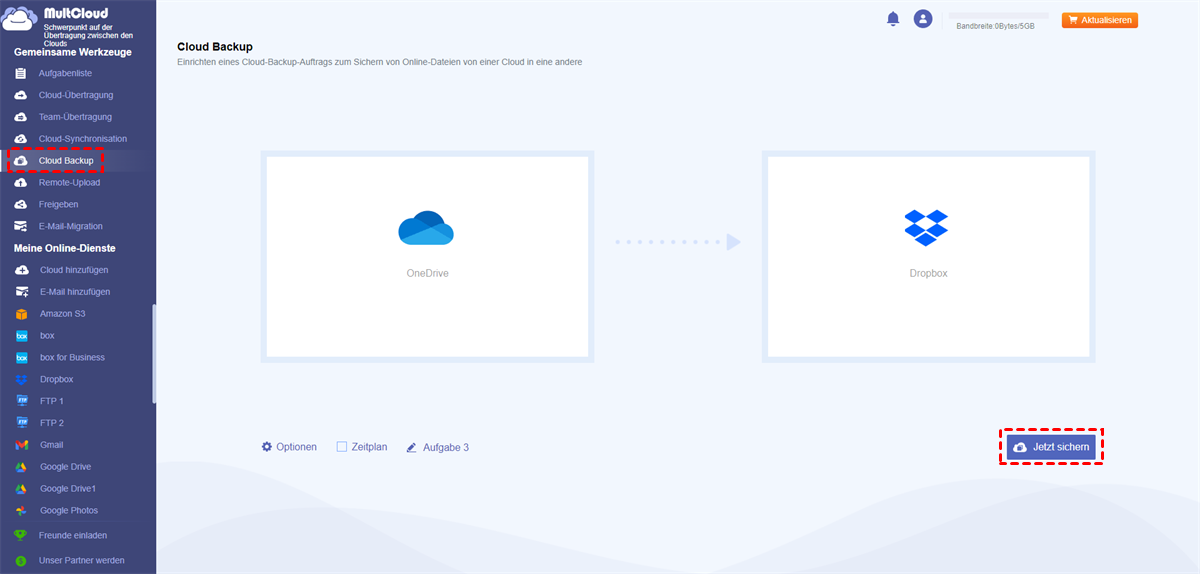Click the pencil icon beside Aufgabe 3
Image resolution: width=1200 pixels, height=574 pixels.
point(411,447)
